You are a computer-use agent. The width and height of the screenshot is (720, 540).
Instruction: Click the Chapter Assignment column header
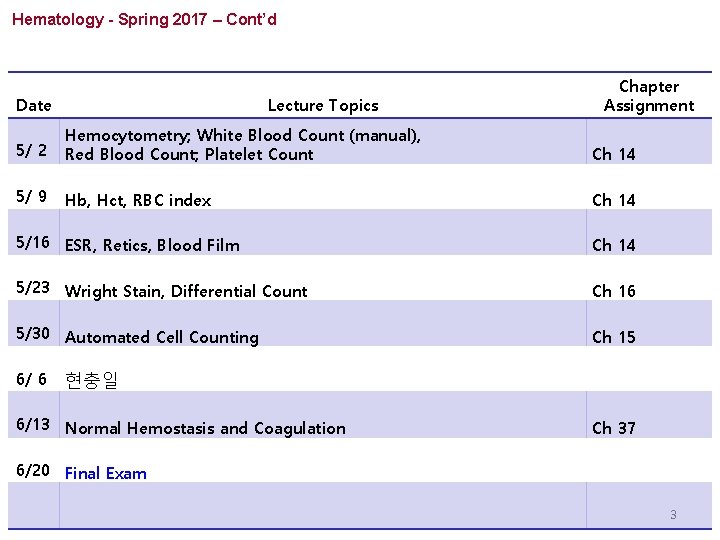point(649,96)
